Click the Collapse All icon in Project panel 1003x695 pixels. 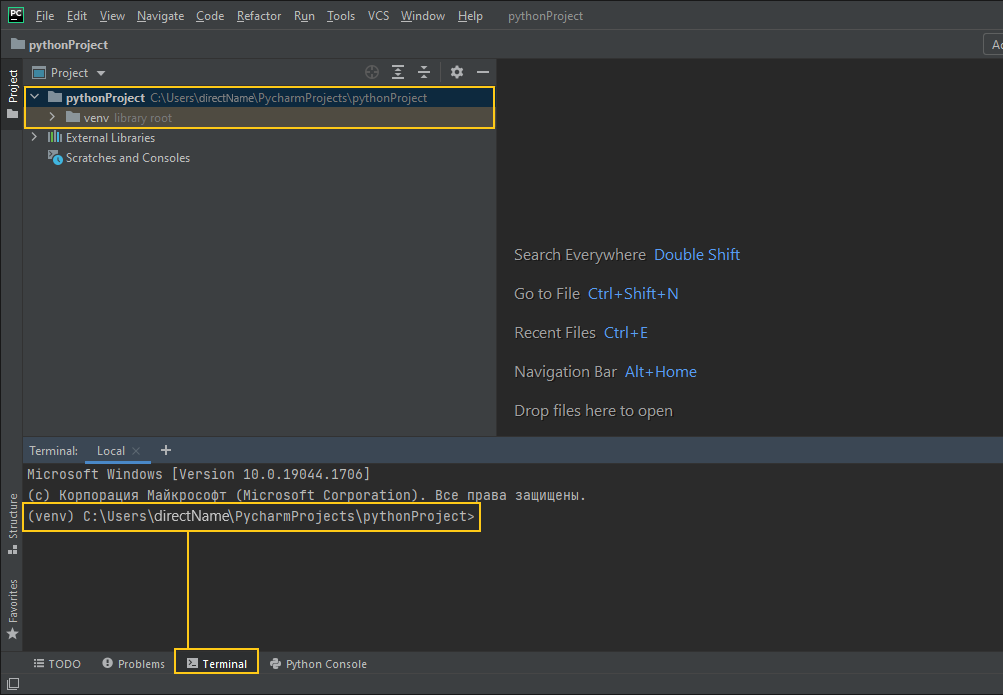pos(424,72)
